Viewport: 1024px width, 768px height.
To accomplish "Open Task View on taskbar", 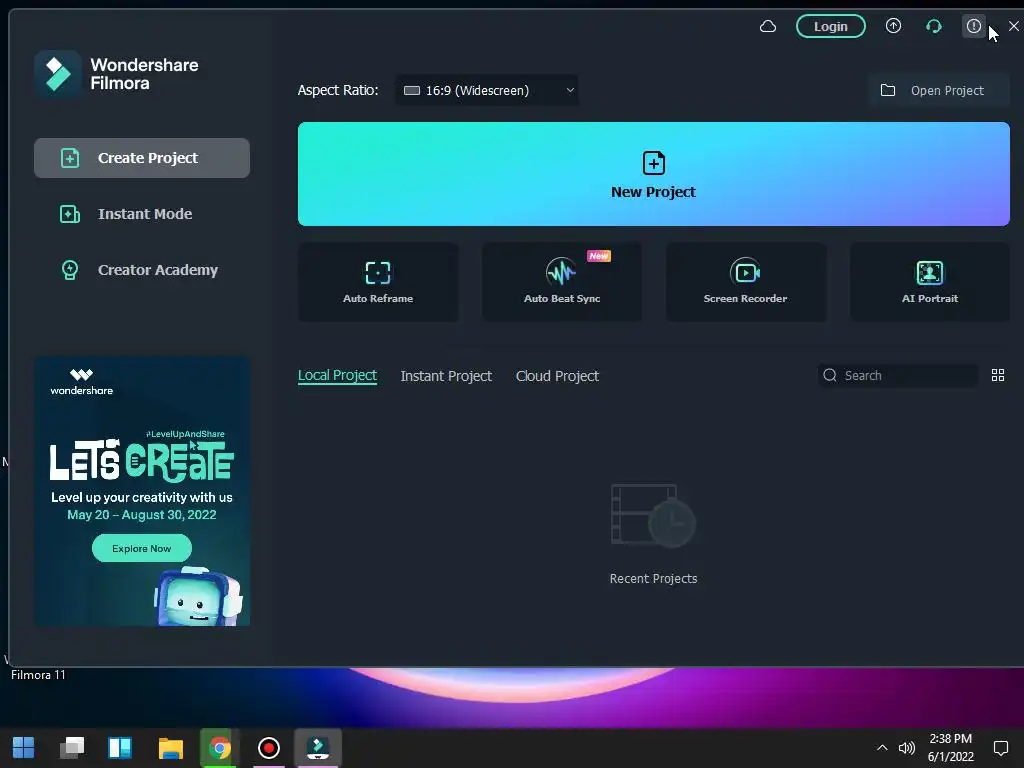I will coord(72,748).
